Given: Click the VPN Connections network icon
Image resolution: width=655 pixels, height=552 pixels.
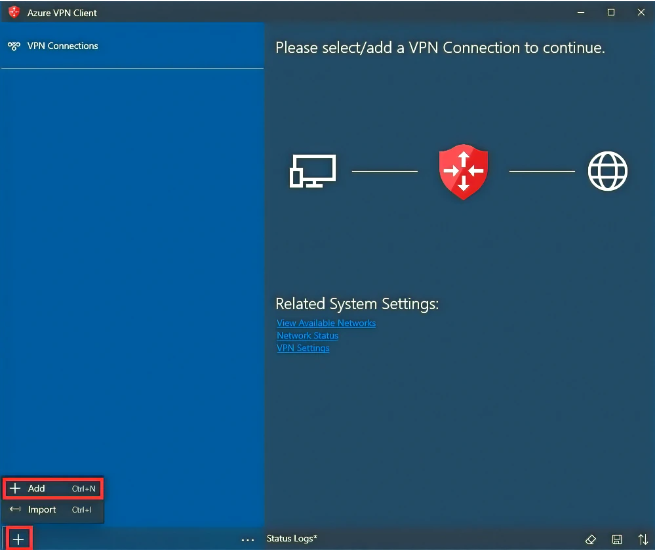Looking at the screenshot, I should pyautogui.click(x=14, y=46).
